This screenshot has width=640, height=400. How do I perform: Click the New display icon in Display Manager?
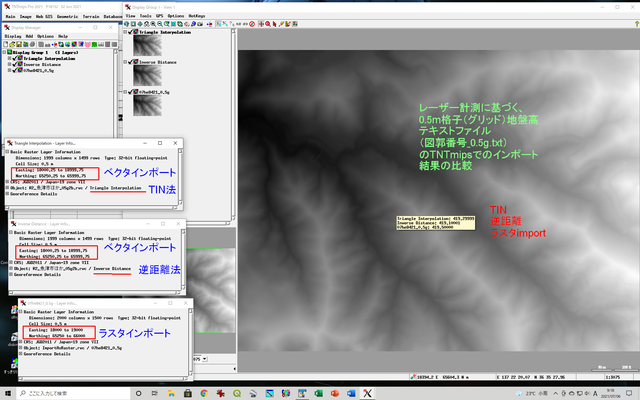pos(6,44)
